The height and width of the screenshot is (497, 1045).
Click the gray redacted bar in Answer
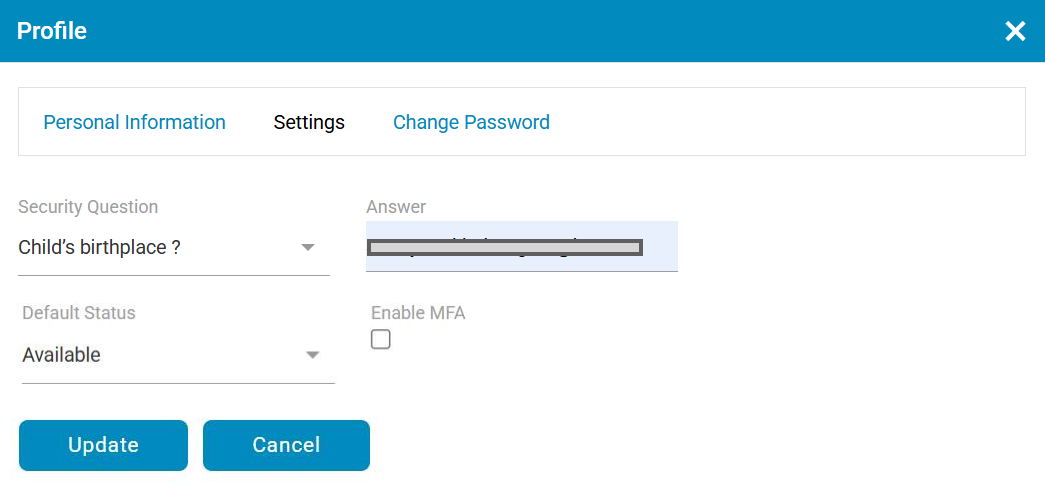click(x=504, y=247)
